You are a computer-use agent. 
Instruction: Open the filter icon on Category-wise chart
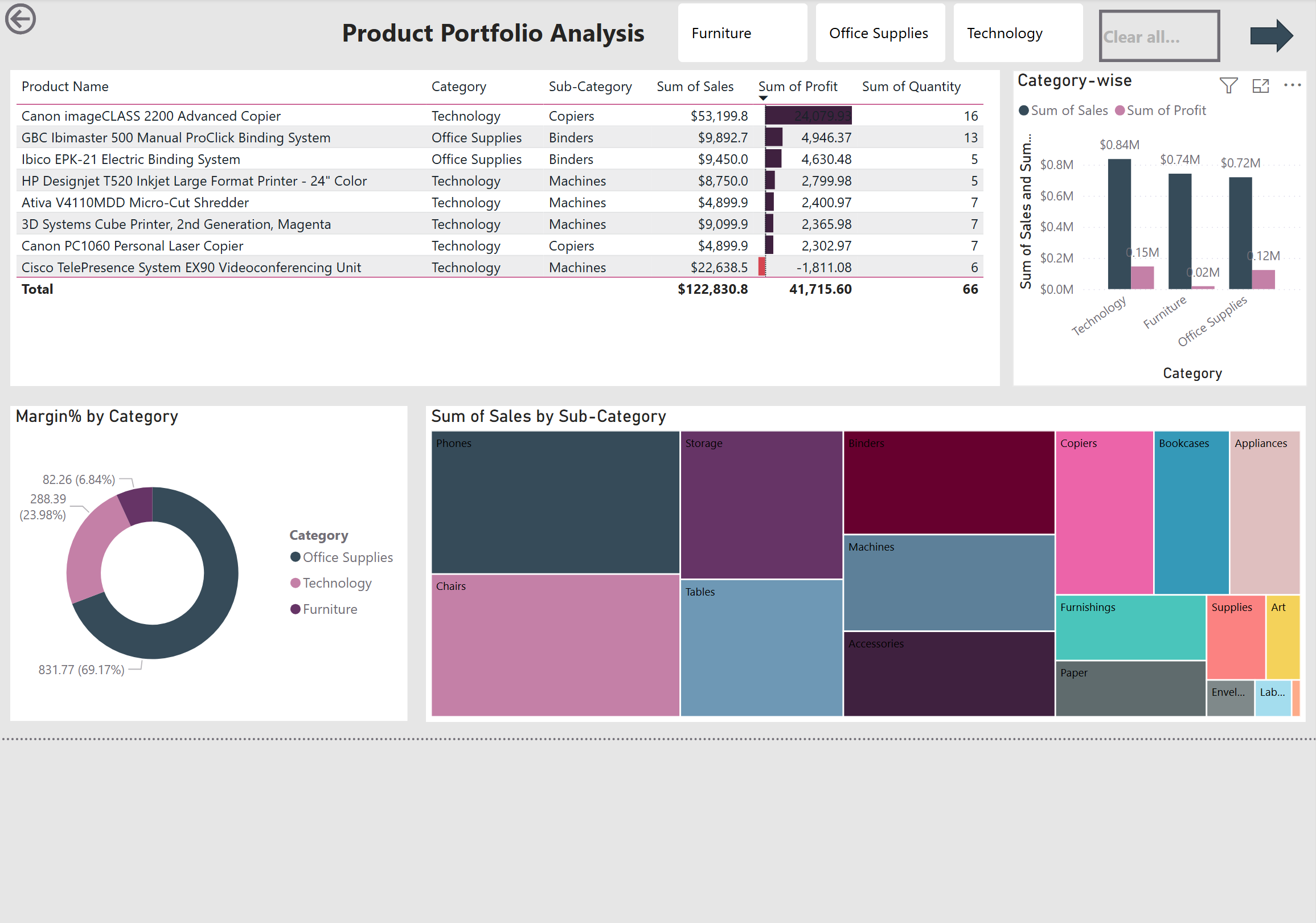coord(1228,85)
